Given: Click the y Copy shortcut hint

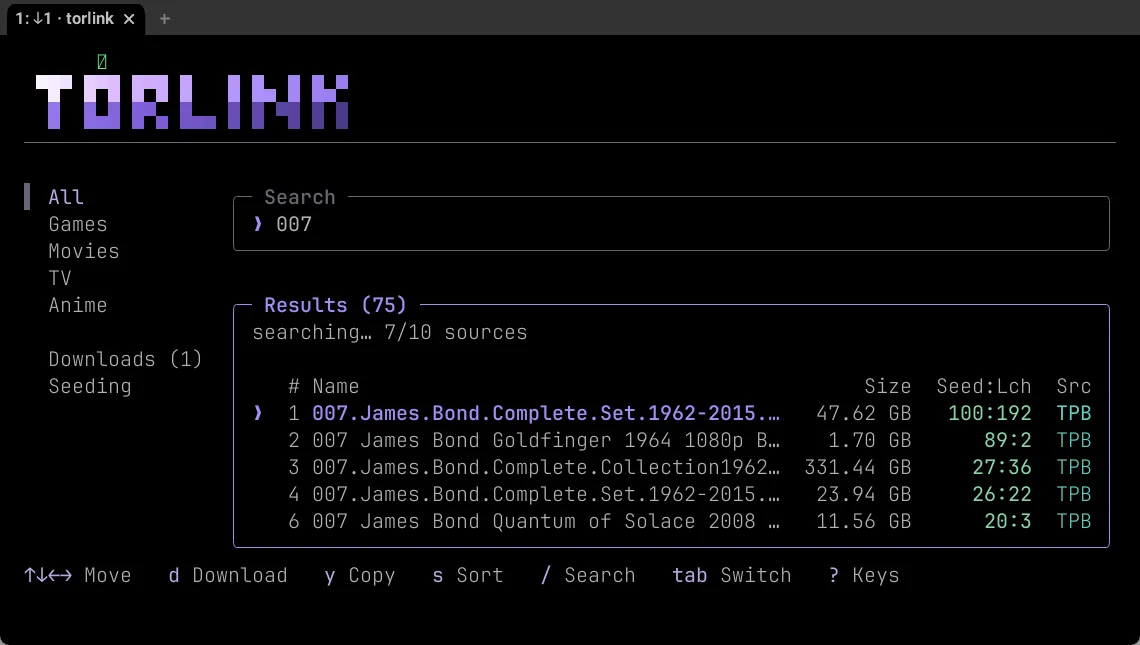Looking at the screenshot, I should tap(360, 575).
